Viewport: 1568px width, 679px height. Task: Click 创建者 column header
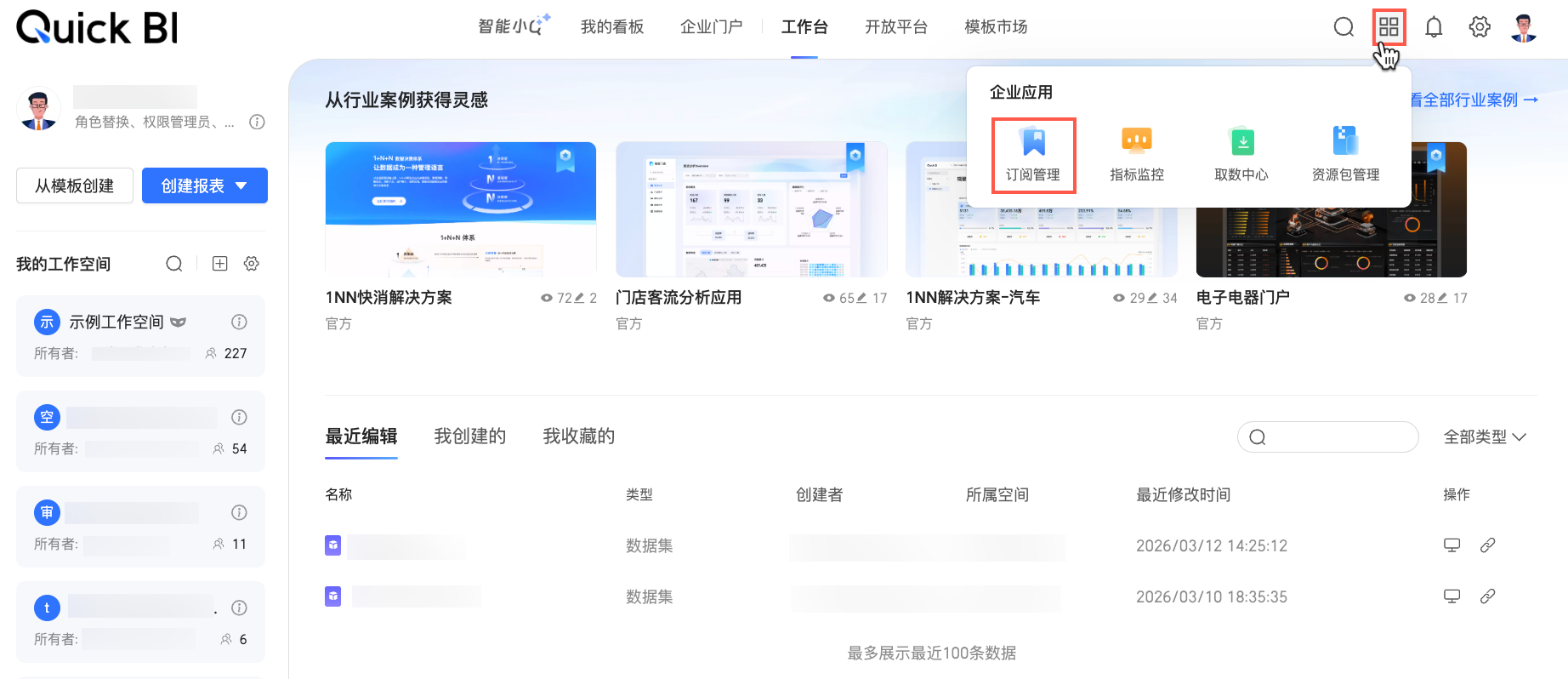point(820,494)
